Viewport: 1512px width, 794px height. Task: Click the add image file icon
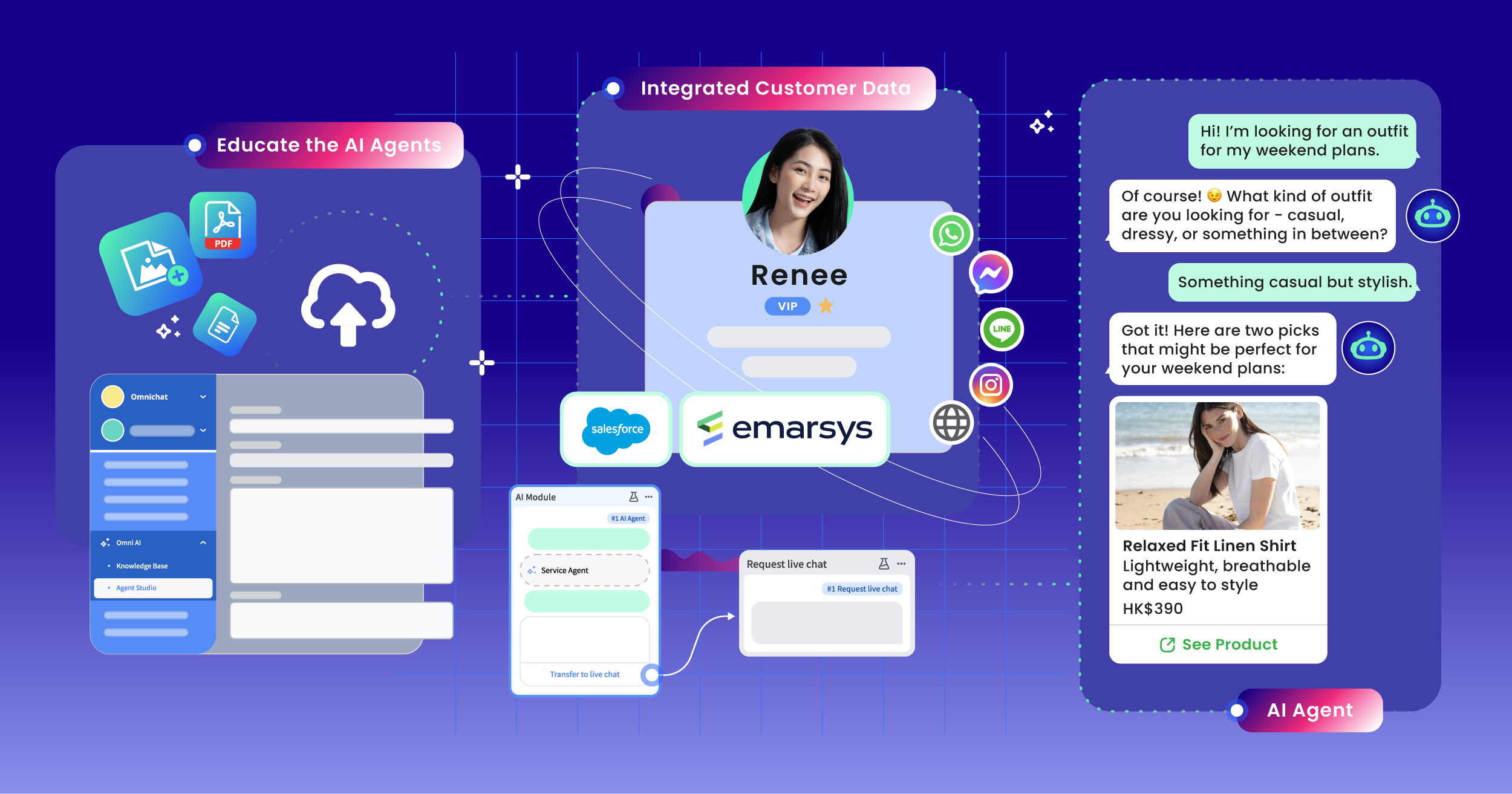click(151, 264)
